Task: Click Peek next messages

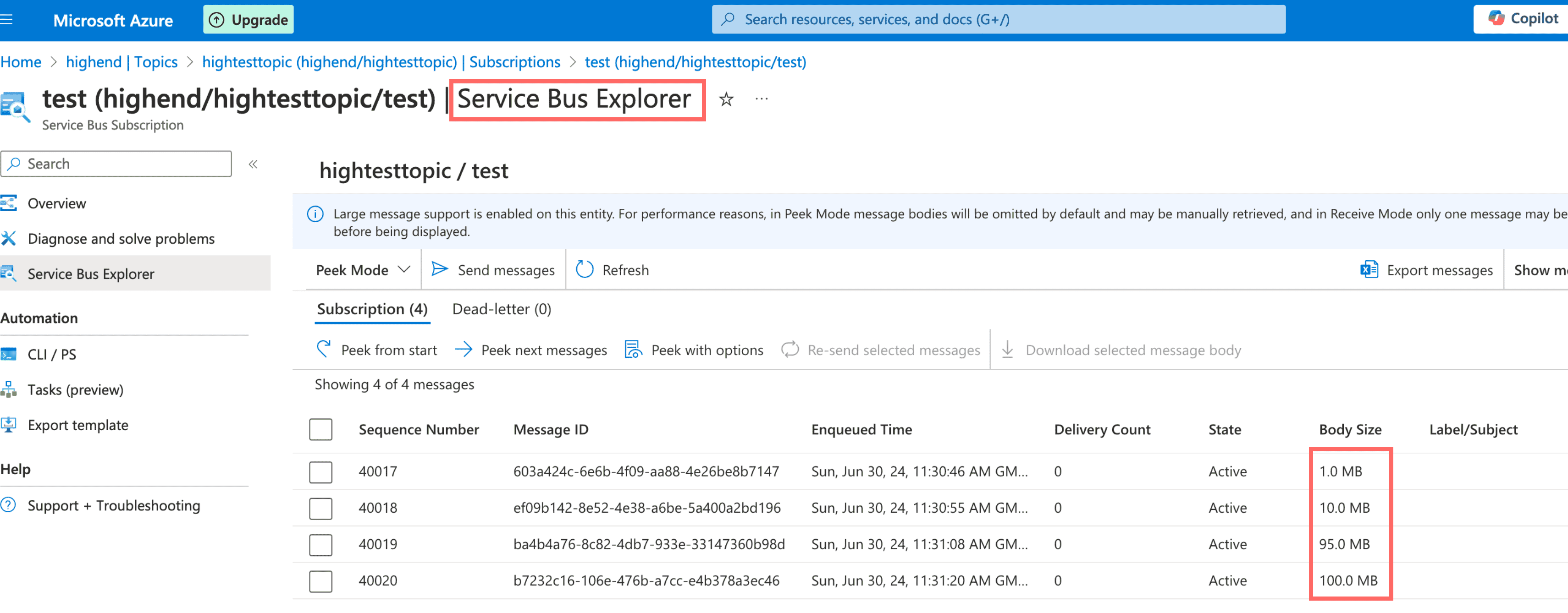Action: [531, 350]
